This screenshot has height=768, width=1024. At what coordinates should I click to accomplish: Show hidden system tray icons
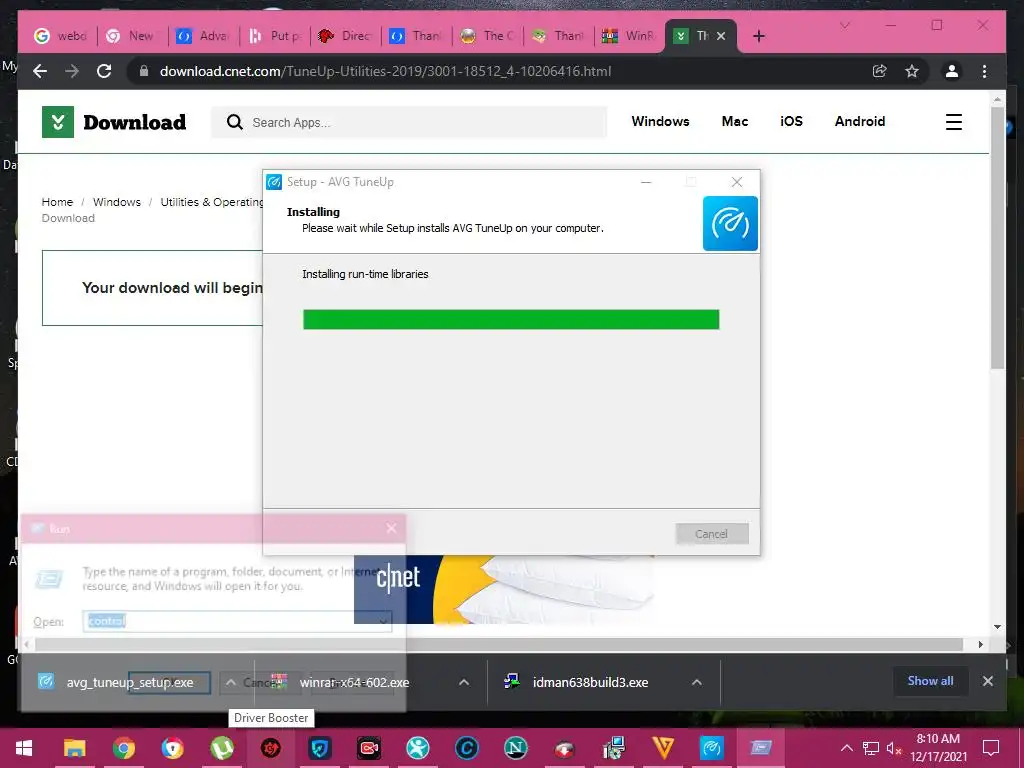point(846,748)
